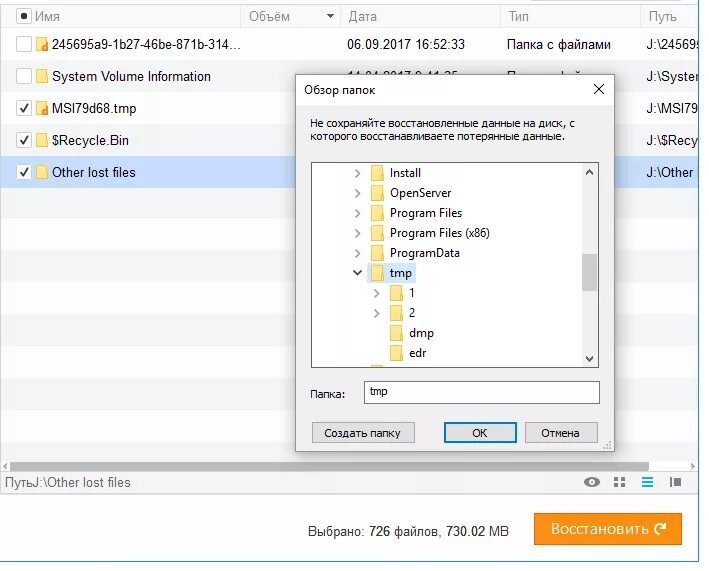Click the ProgramData folder icon in tree
This screenshot has width=709, height=571.
click(x=377, y=253)
